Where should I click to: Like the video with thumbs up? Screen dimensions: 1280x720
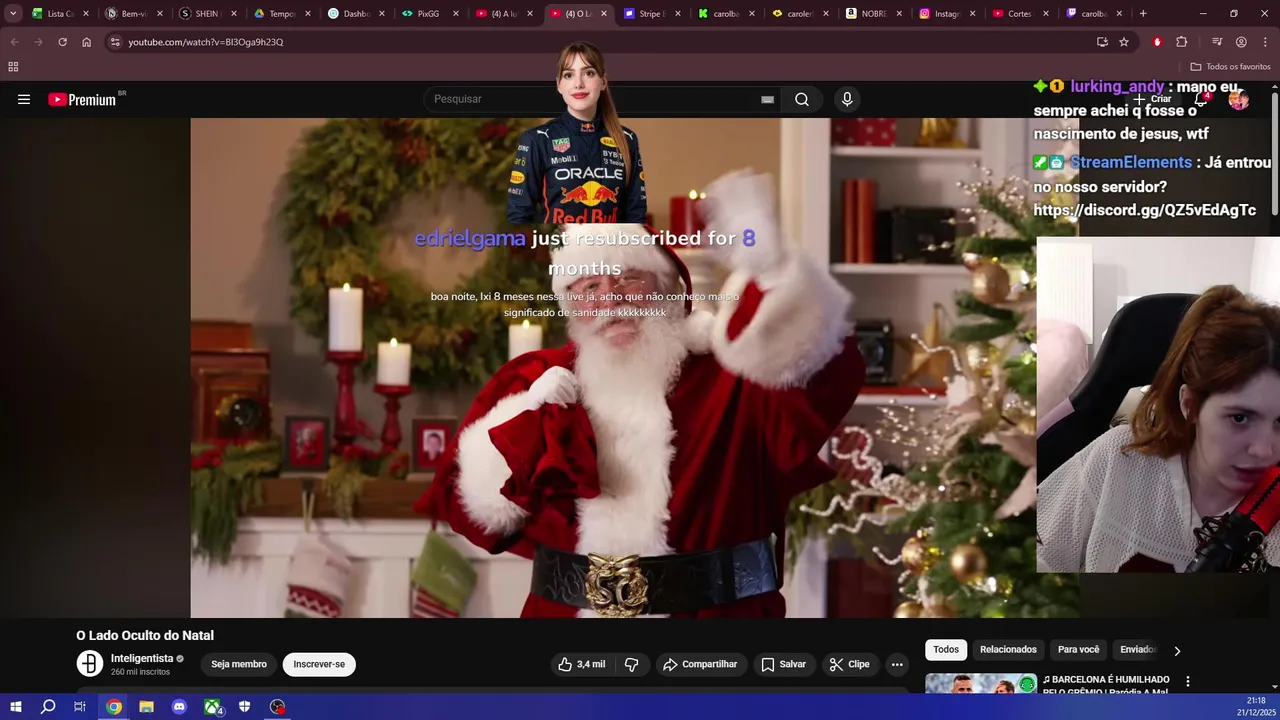(581, 664)
